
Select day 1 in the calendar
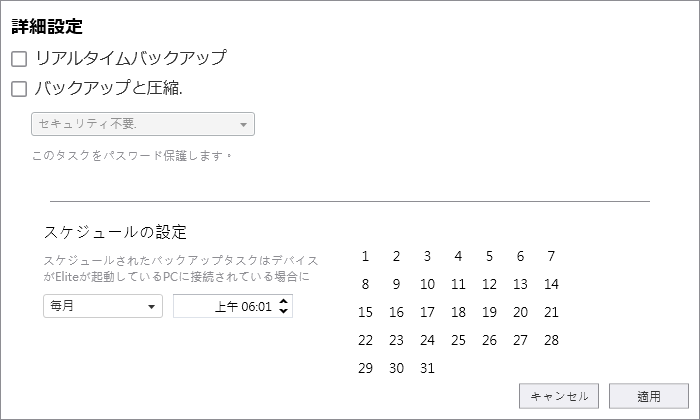point(365,256)
